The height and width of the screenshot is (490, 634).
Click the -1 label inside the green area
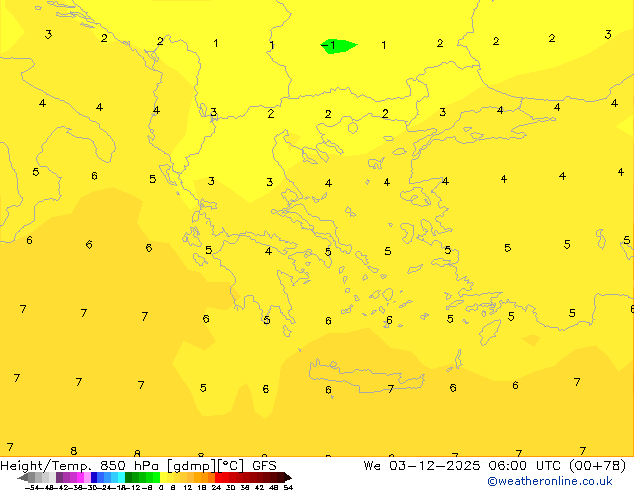point(328,45)
